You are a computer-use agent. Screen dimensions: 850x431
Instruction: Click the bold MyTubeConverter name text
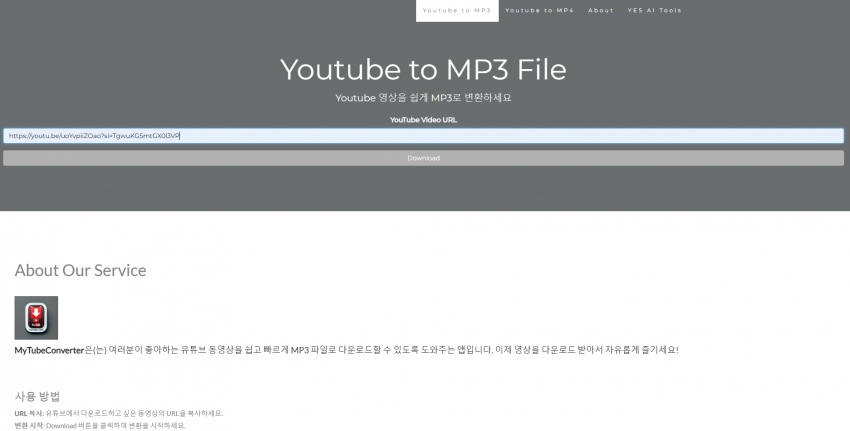[x=49, y=350]
